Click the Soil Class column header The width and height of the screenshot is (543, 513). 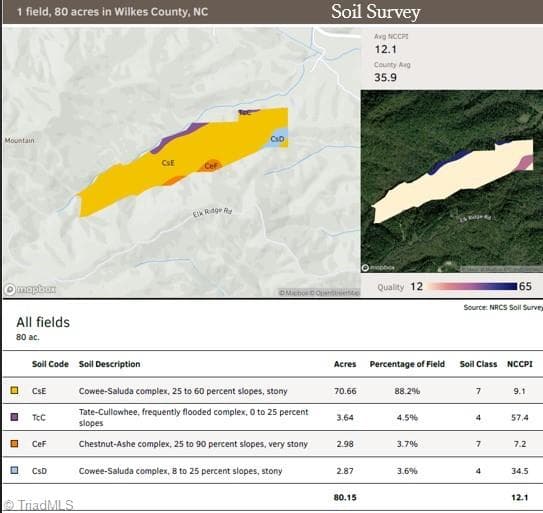(478, 364)
